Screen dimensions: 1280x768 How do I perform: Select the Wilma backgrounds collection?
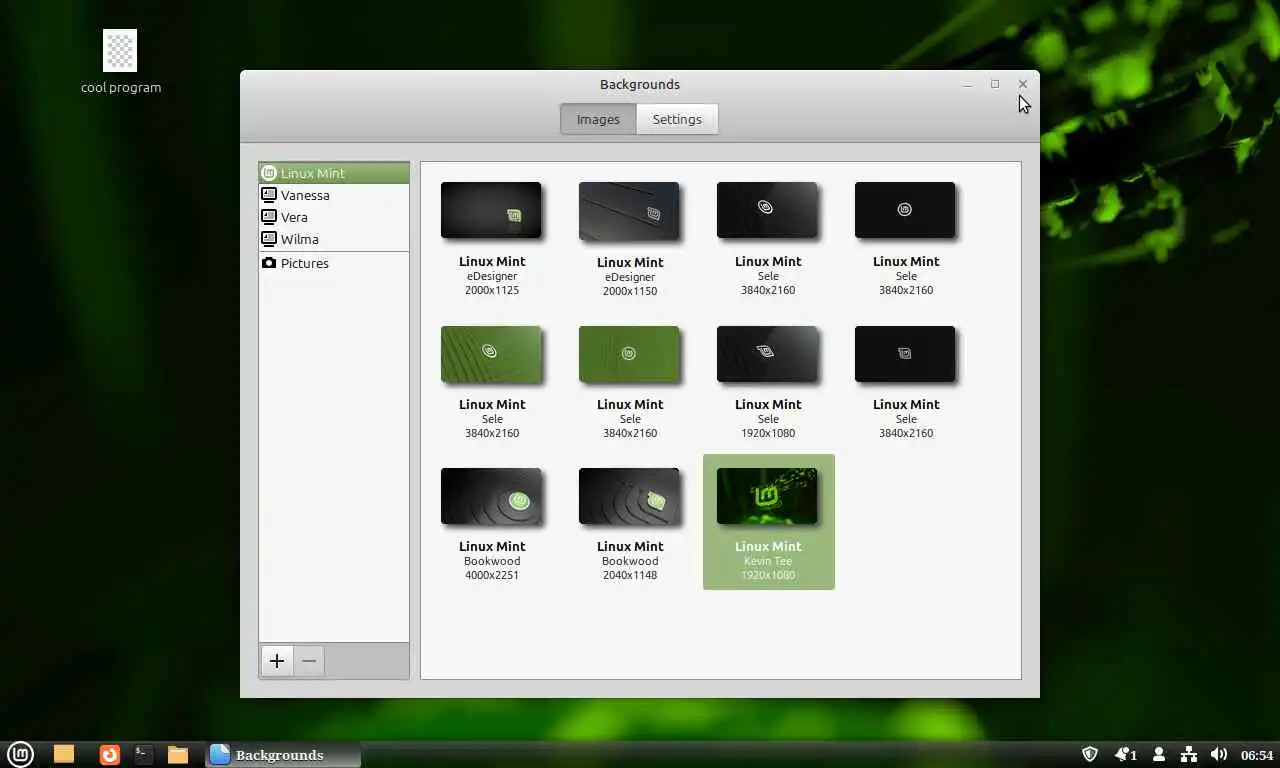pos(334,239)
